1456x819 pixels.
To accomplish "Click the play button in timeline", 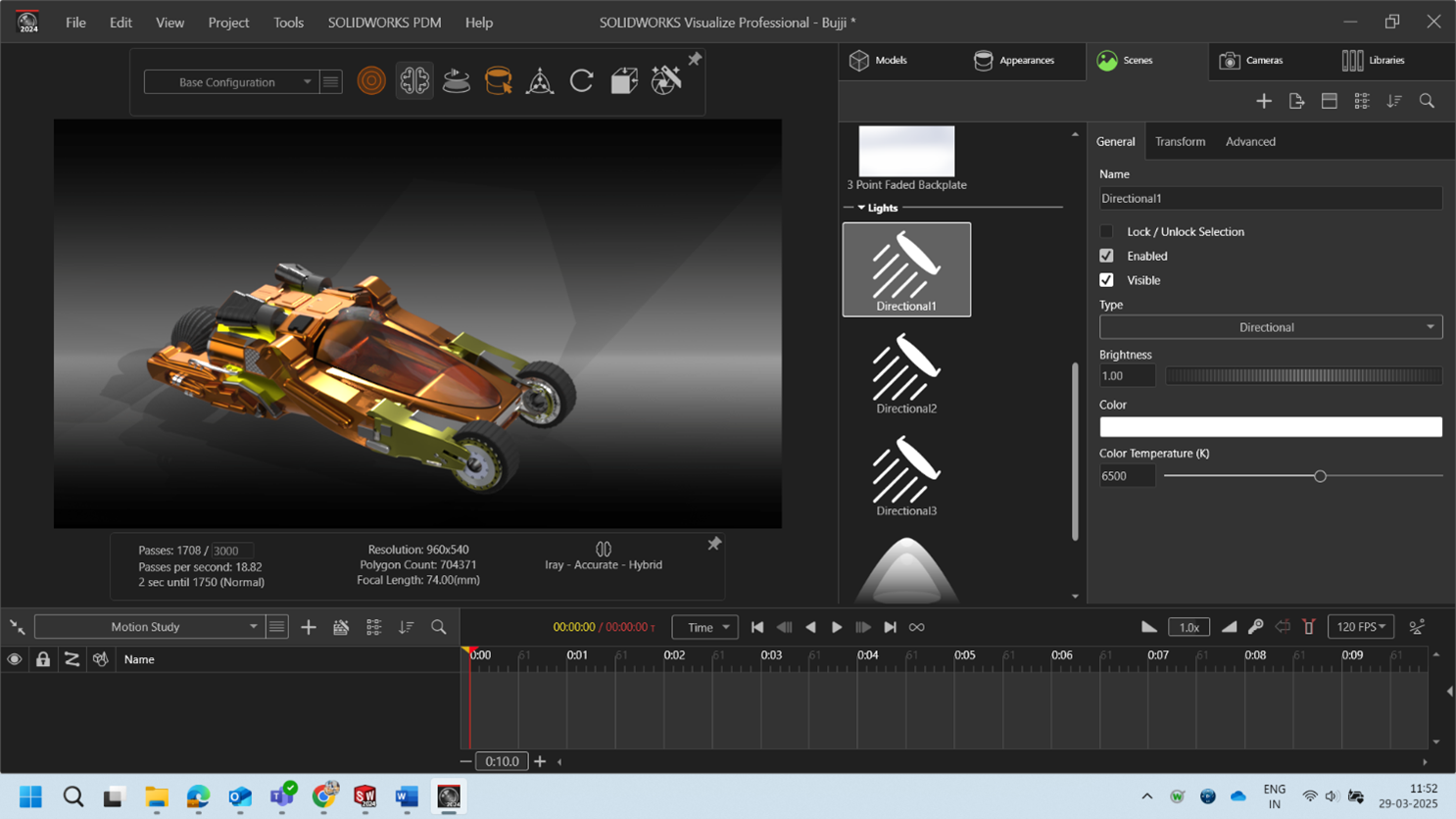I will coord(837,627).
